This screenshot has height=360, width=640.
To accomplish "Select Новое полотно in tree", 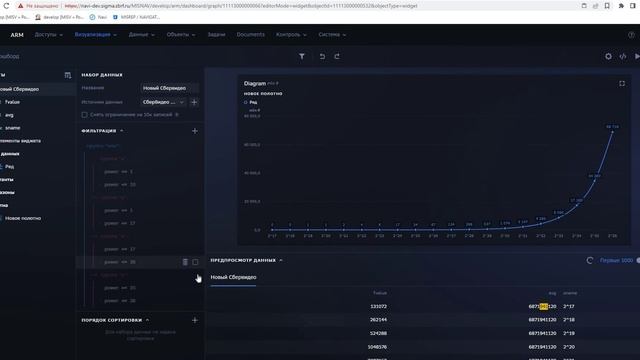I will coord(23,218).
